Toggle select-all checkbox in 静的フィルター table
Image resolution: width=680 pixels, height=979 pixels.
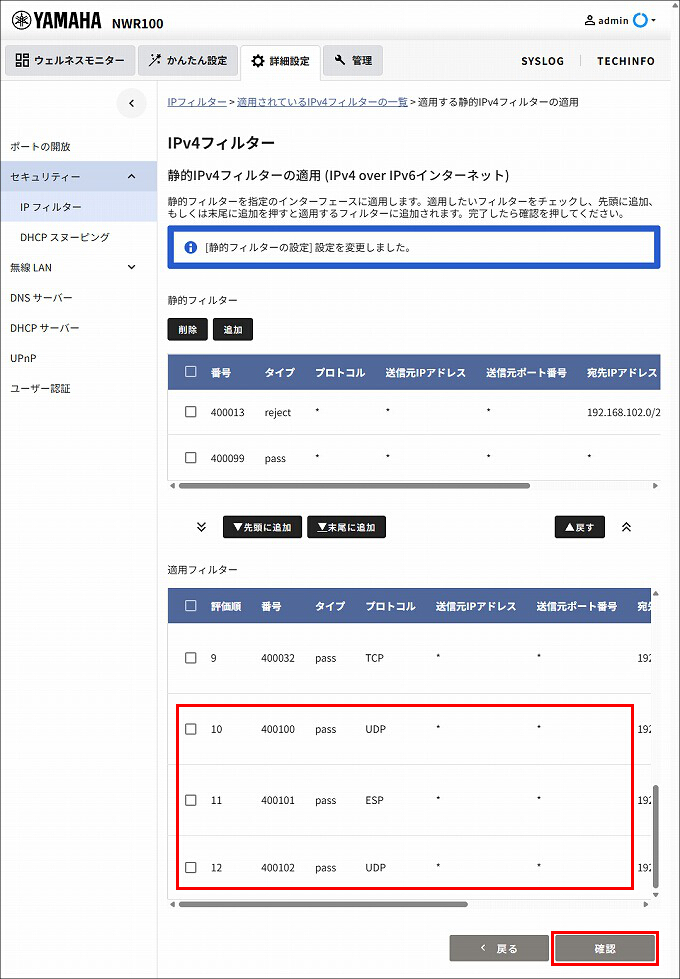point(191,372)
